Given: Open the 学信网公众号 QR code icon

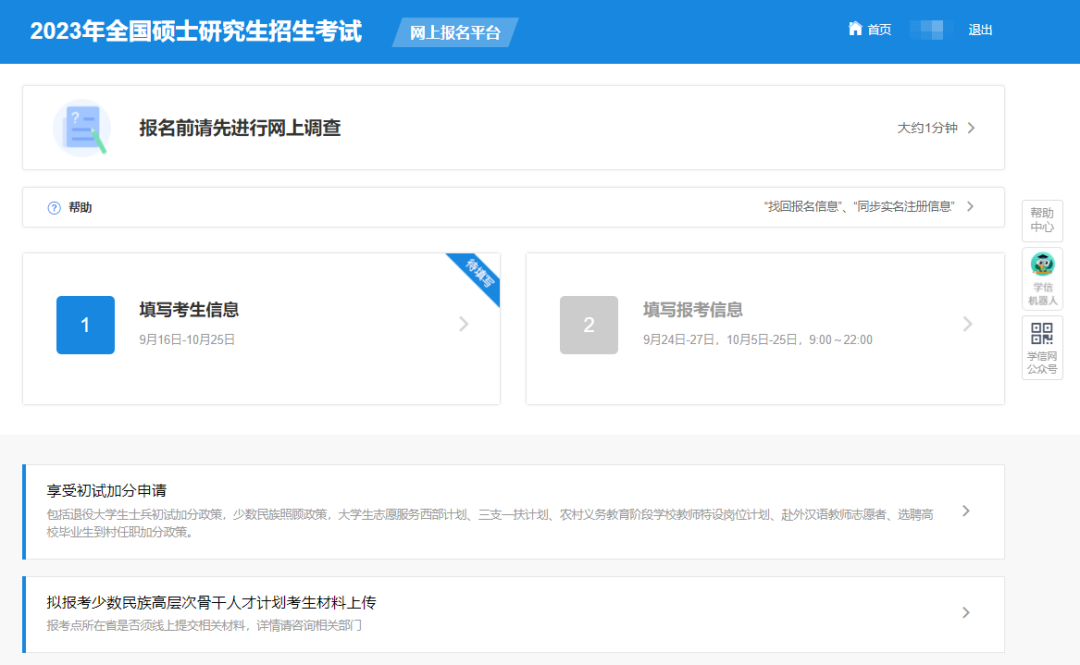Looking at the screenshot, I should [x=1042, y=347].
